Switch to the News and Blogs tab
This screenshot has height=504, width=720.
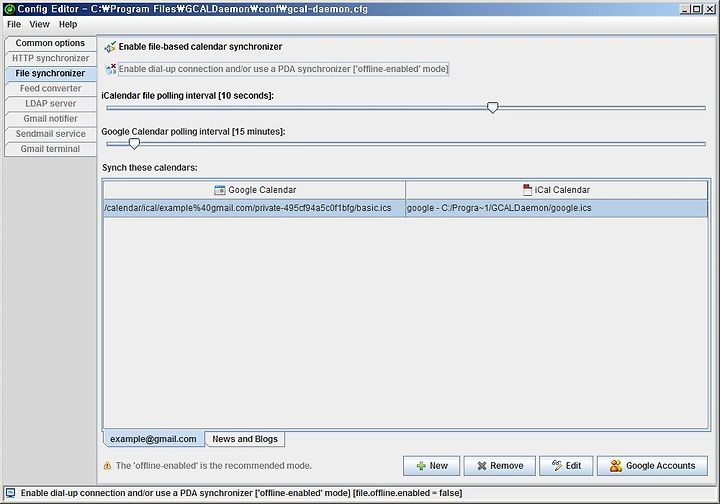pyautogui.click(x=245, y=439)
